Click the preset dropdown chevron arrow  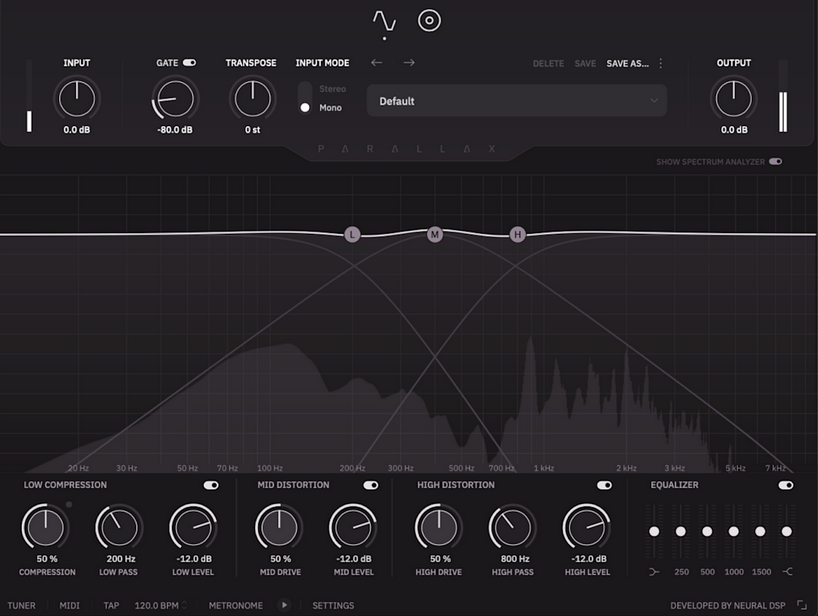tap(654, 101)
